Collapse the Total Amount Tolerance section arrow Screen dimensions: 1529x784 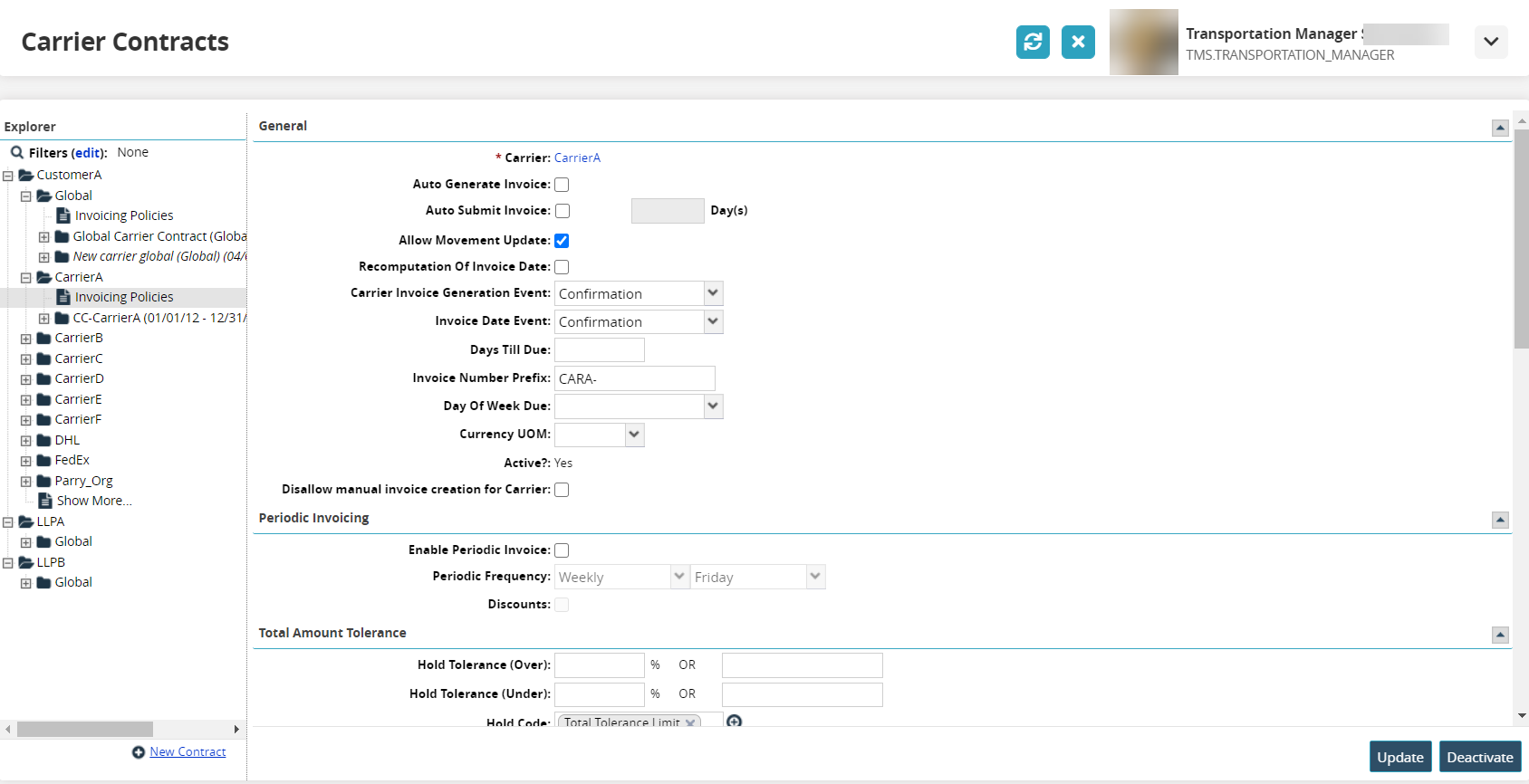pyautogui.click(x=1500, y=635)
